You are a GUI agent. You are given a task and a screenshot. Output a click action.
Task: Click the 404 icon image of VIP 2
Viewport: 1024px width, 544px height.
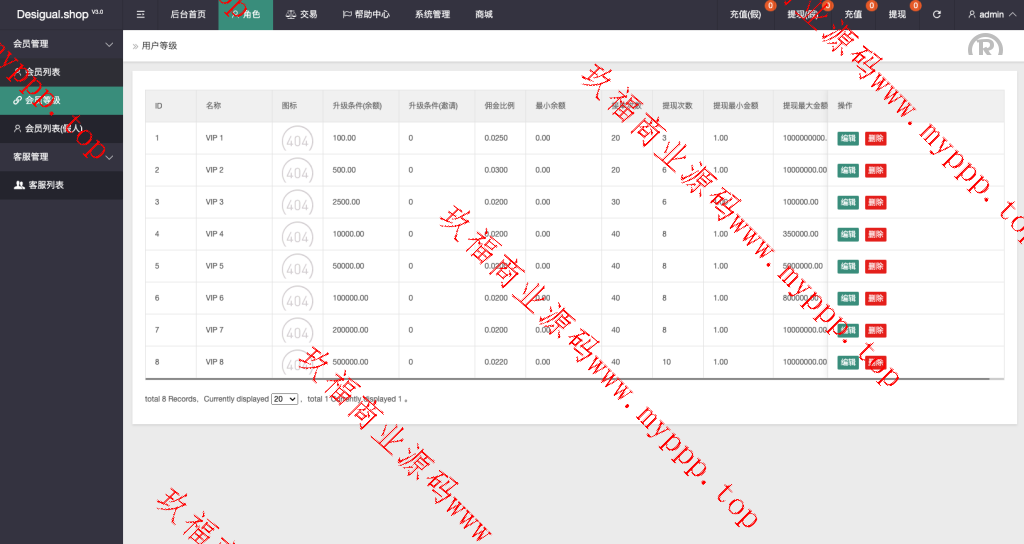coord(297,171)
